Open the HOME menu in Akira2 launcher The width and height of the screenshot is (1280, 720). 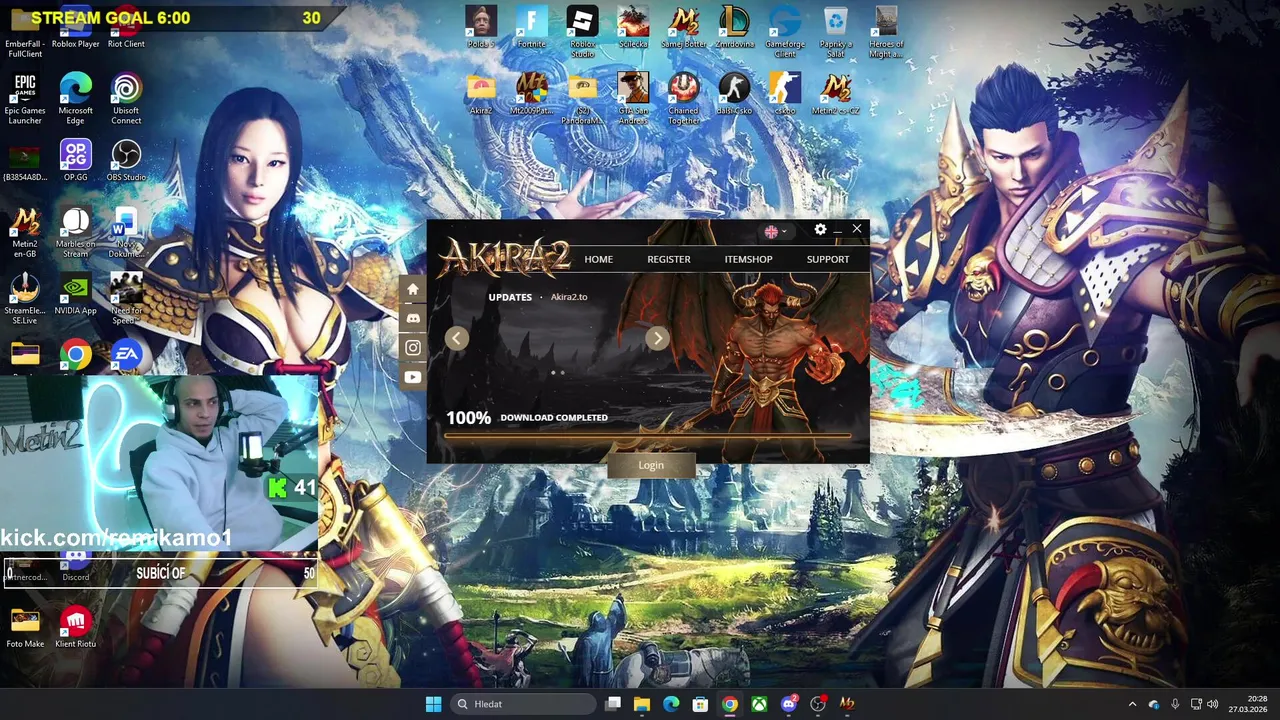pos(598,259)
